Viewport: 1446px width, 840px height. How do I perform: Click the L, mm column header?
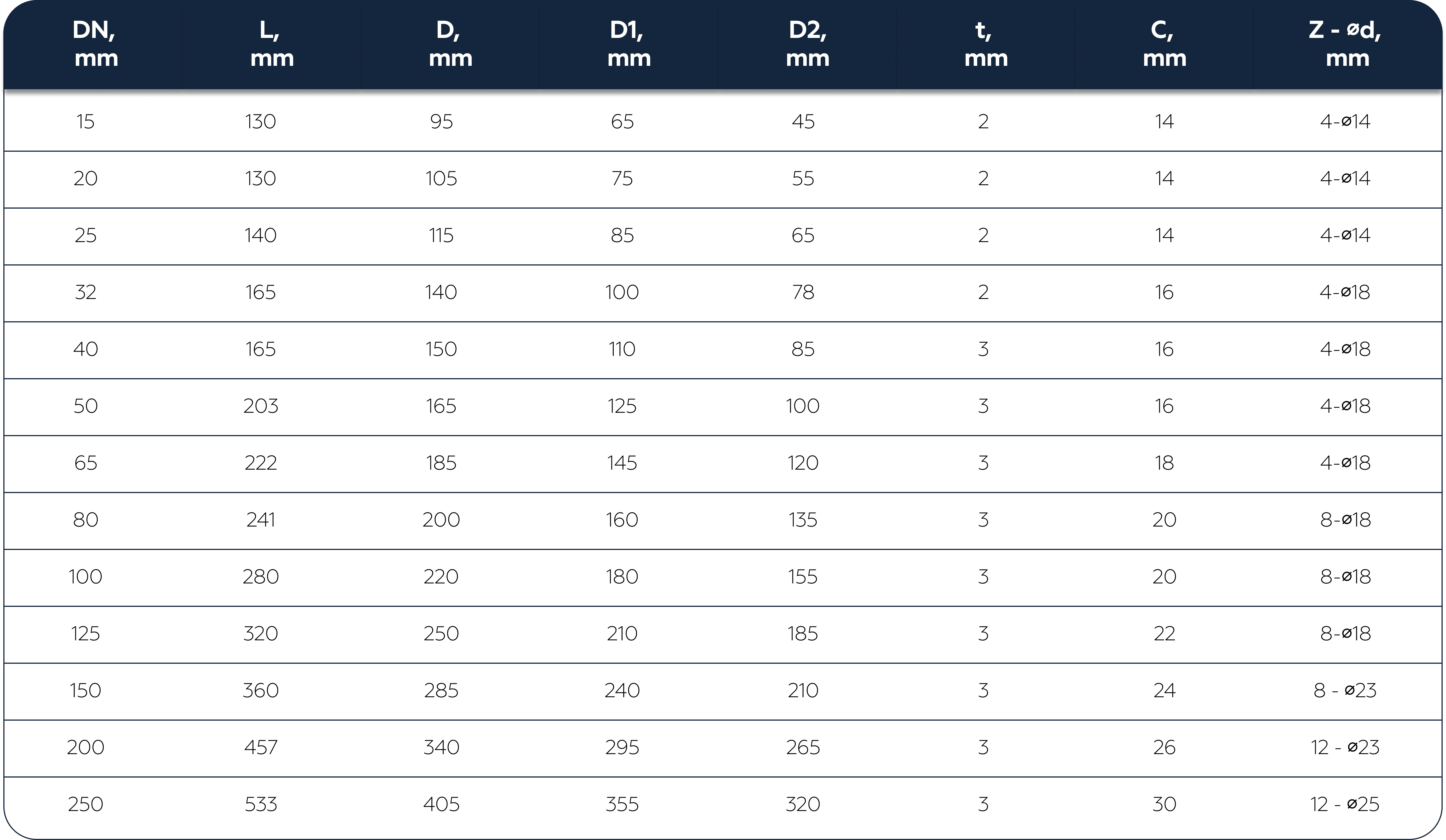tap(272, 44)
